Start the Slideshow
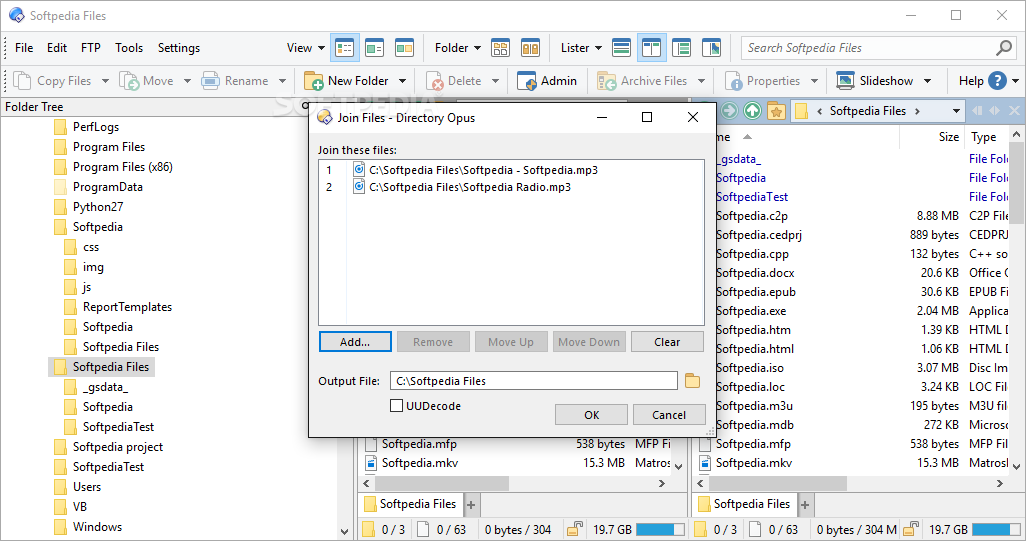The width and height of the screenshot is (1026, 541). tap(876, 81)
